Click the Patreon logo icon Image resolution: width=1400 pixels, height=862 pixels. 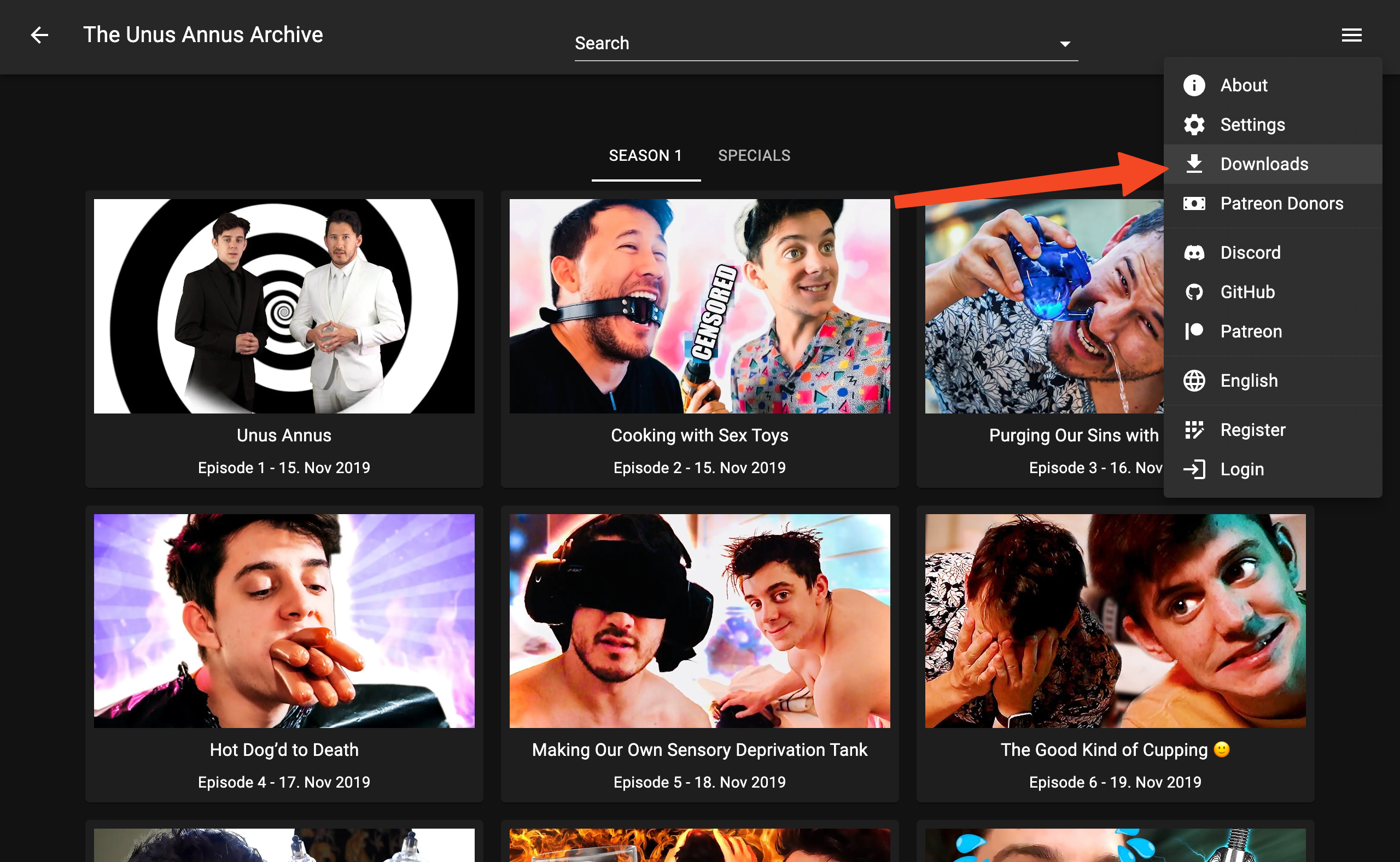pyautogui.click(x=1195, y=331)
